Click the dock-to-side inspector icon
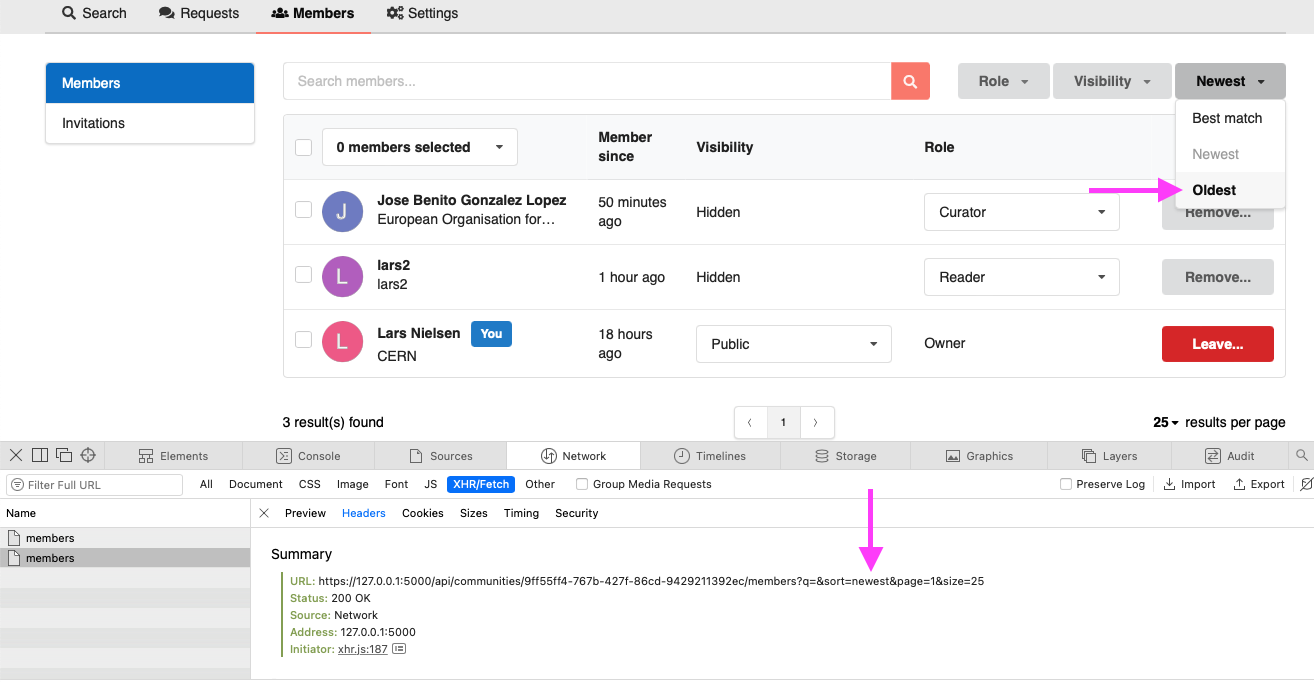The image size is (1314, 682). [x=39, y=455]
